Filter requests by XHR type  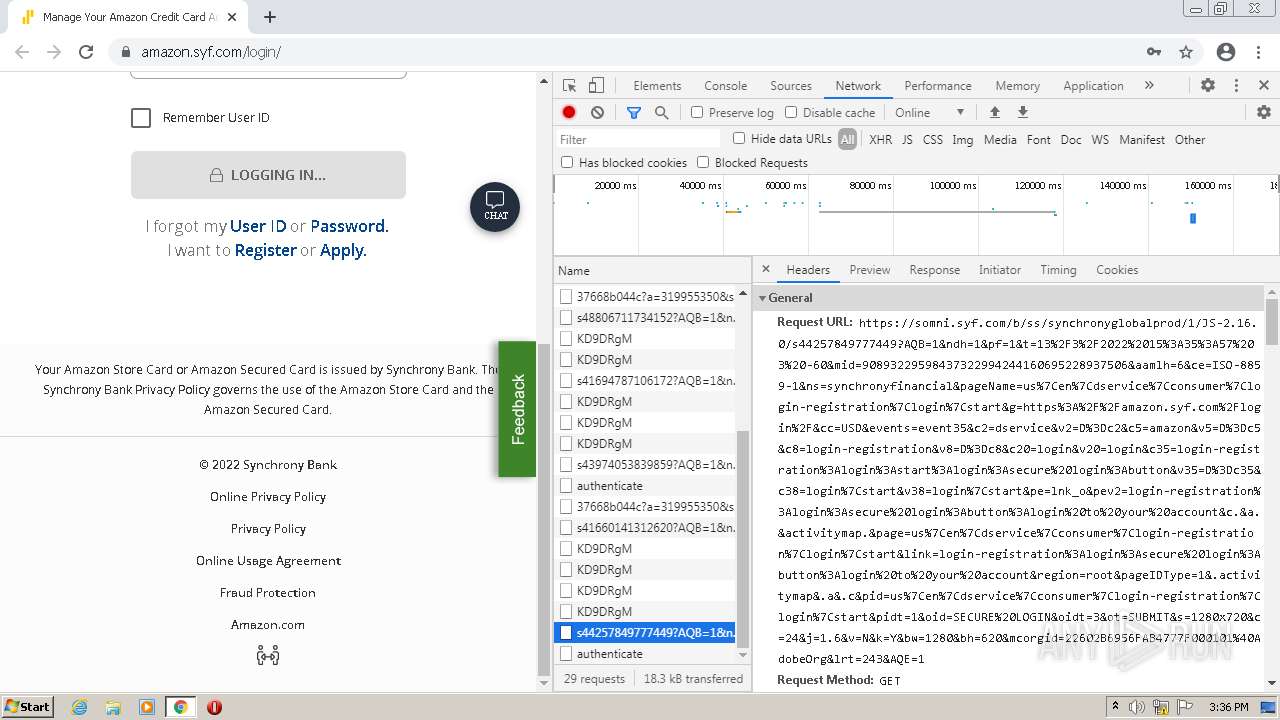tap(880, 140)
